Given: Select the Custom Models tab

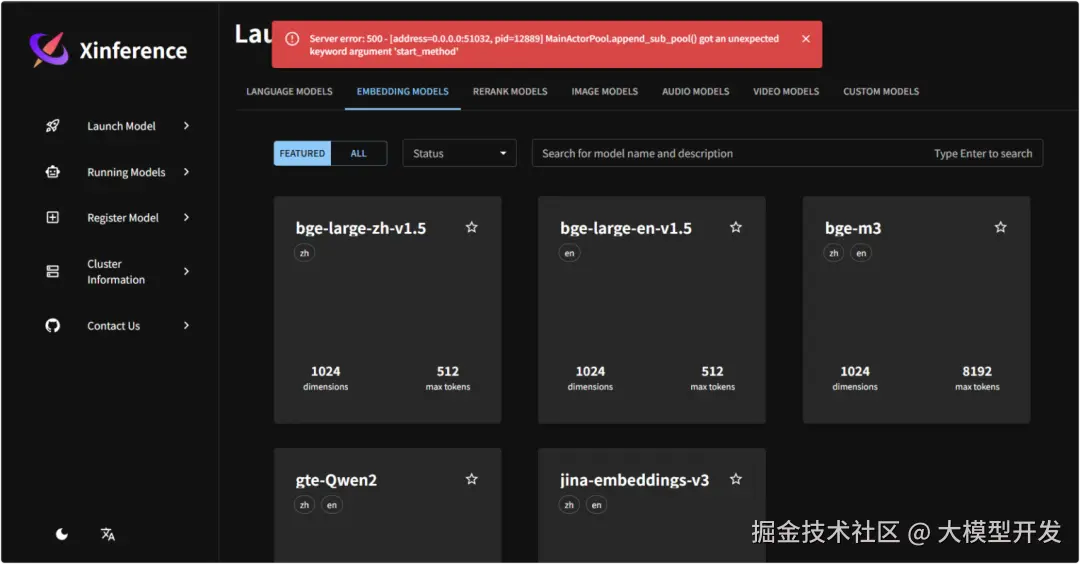Looking at the screenshot, I should tap(881, 92).
